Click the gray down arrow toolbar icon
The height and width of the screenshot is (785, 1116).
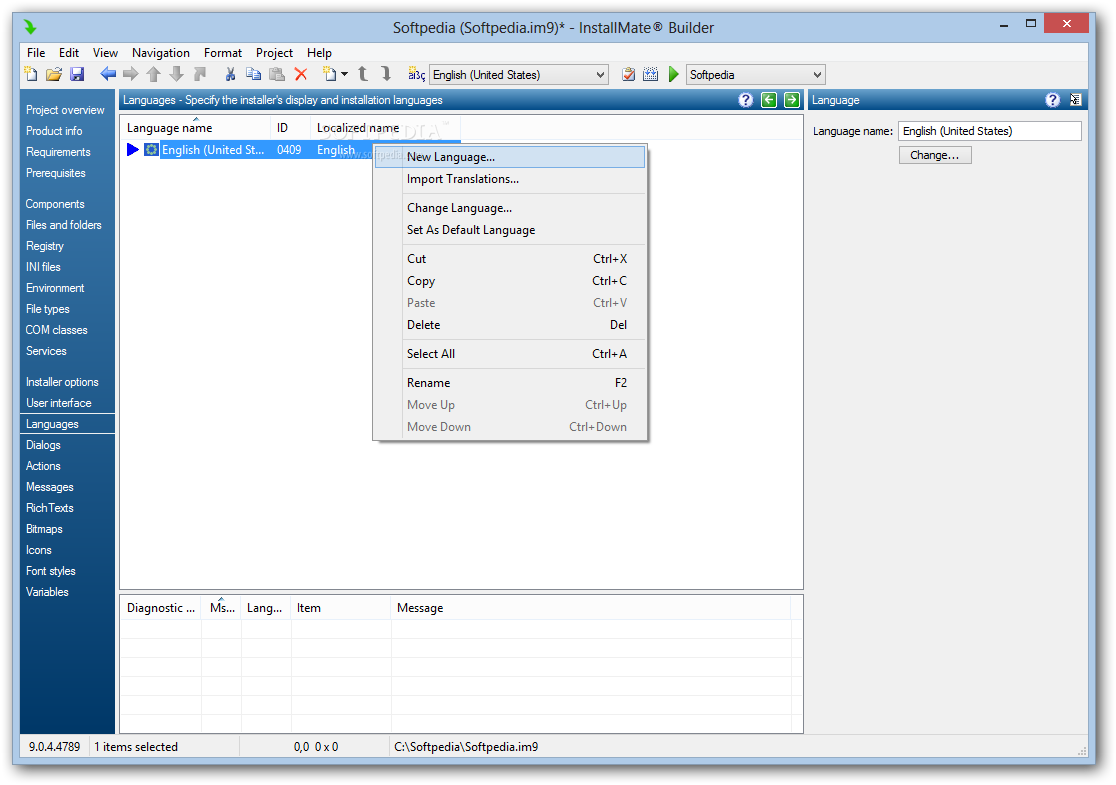(177, 74)
